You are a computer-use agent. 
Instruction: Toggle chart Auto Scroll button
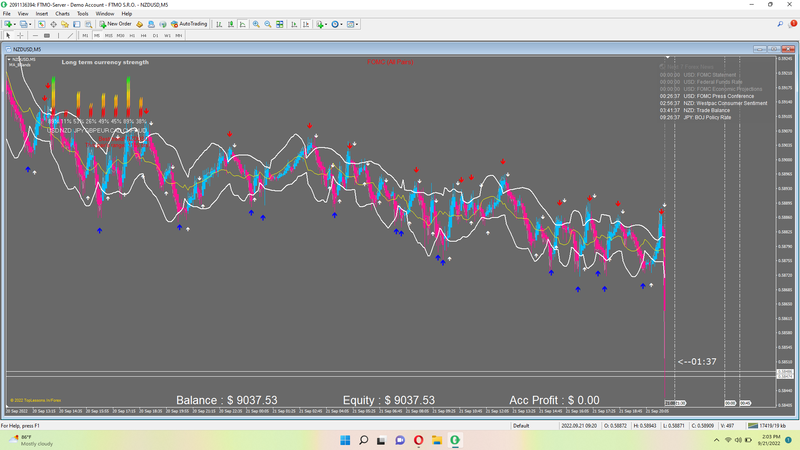pos(293,23)
